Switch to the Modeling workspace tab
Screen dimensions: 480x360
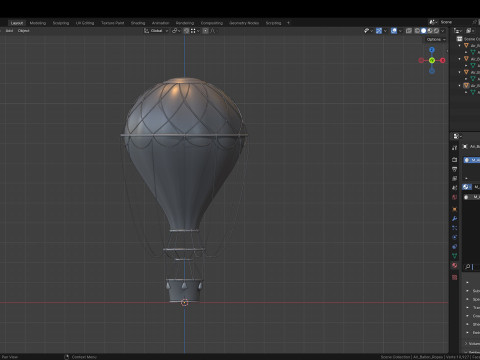point(38,23)
